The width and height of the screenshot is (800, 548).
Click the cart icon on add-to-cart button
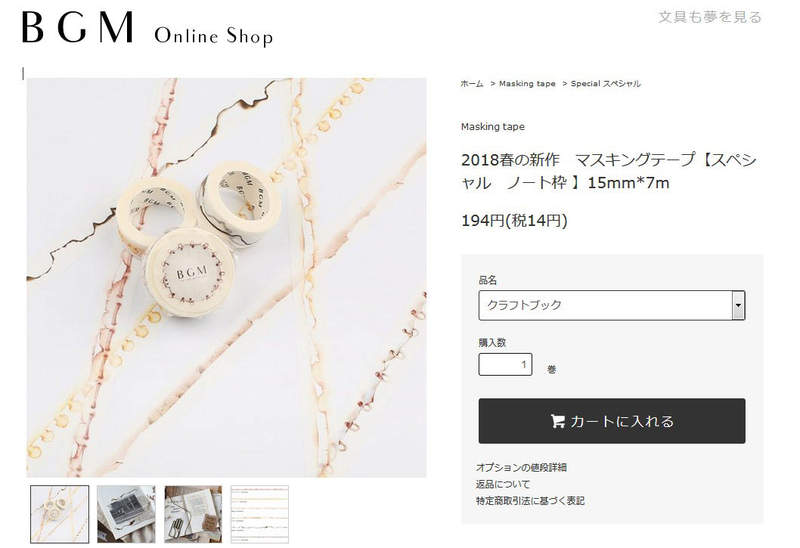557,421
